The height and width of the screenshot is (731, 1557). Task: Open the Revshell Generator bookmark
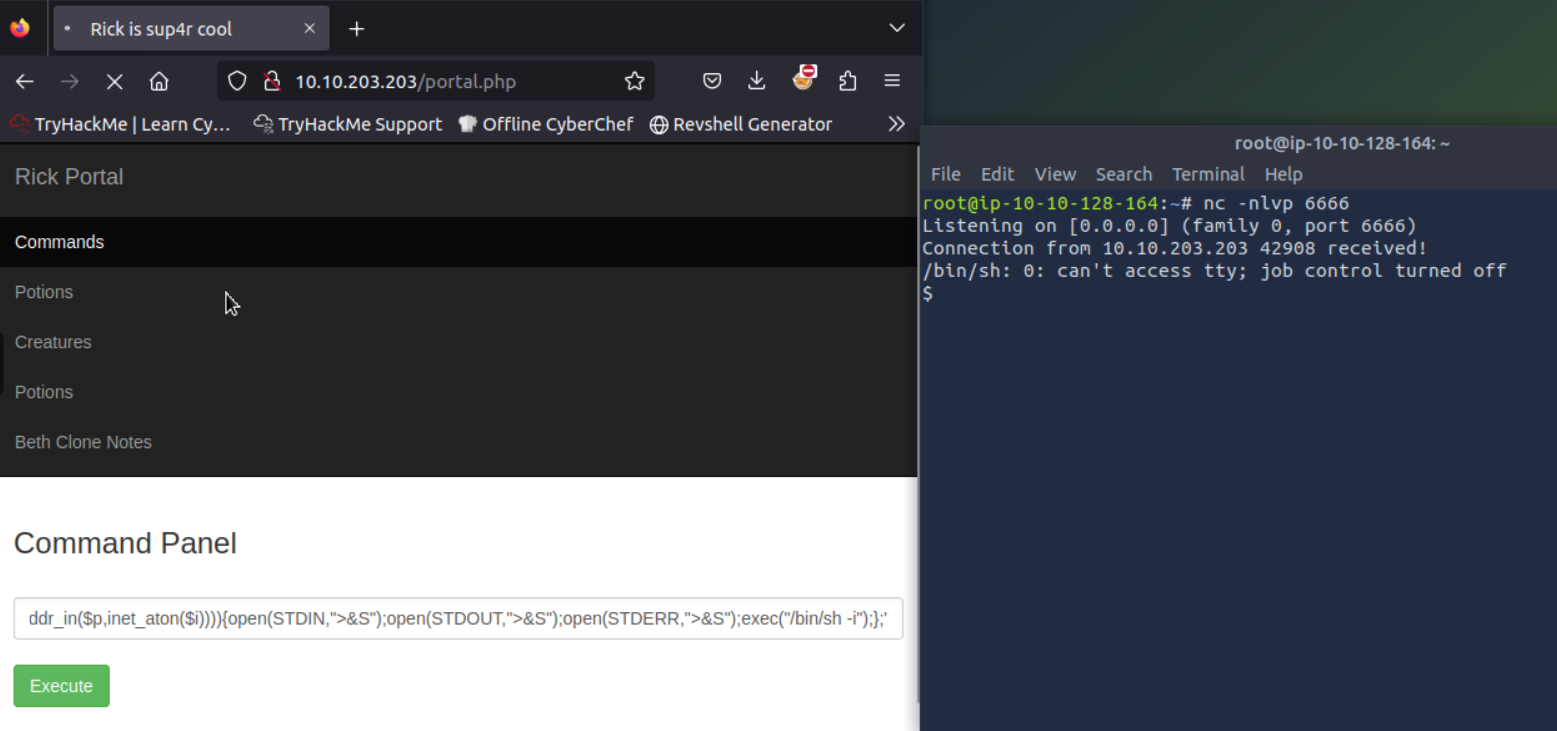740,124
